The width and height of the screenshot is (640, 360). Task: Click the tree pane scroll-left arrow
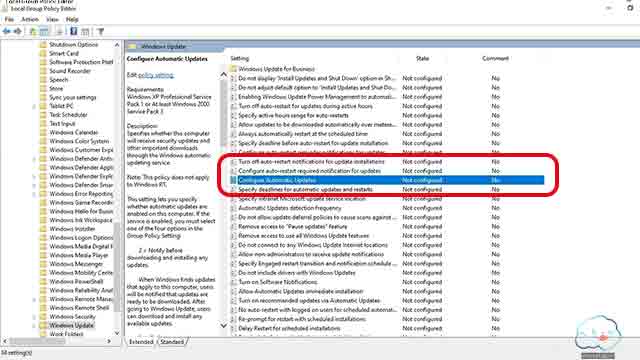[x=5, y=341]
